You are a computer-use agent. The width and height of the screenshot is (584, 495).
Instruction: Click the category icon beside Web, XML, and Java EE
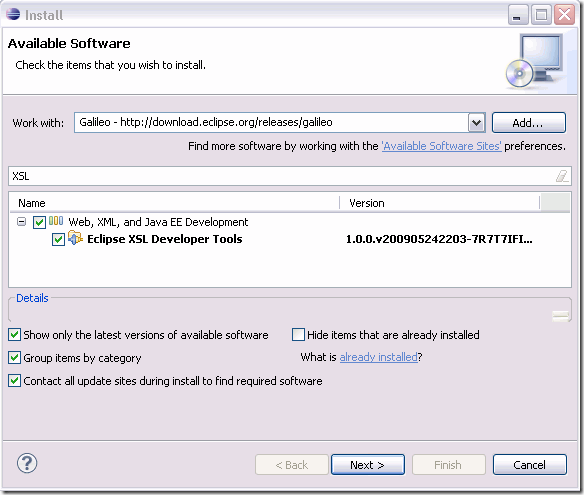56,221
